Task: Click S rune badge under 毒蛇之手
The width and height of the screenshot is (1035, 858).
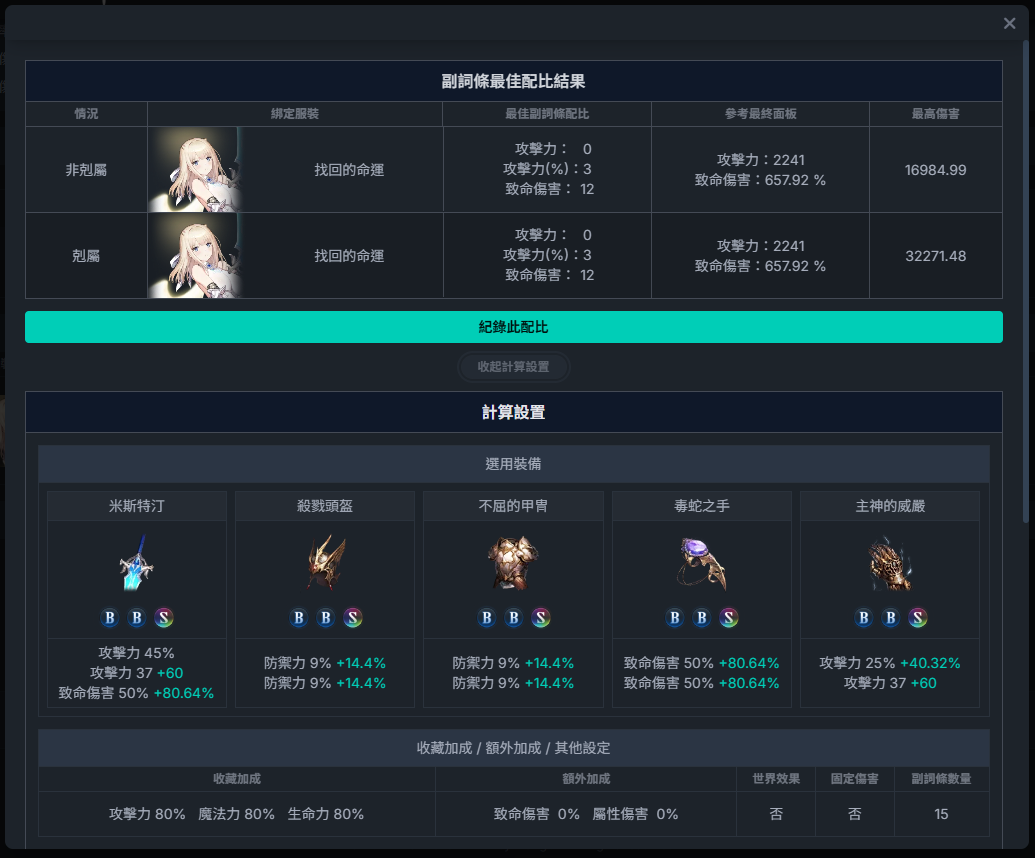Action: 729,618
